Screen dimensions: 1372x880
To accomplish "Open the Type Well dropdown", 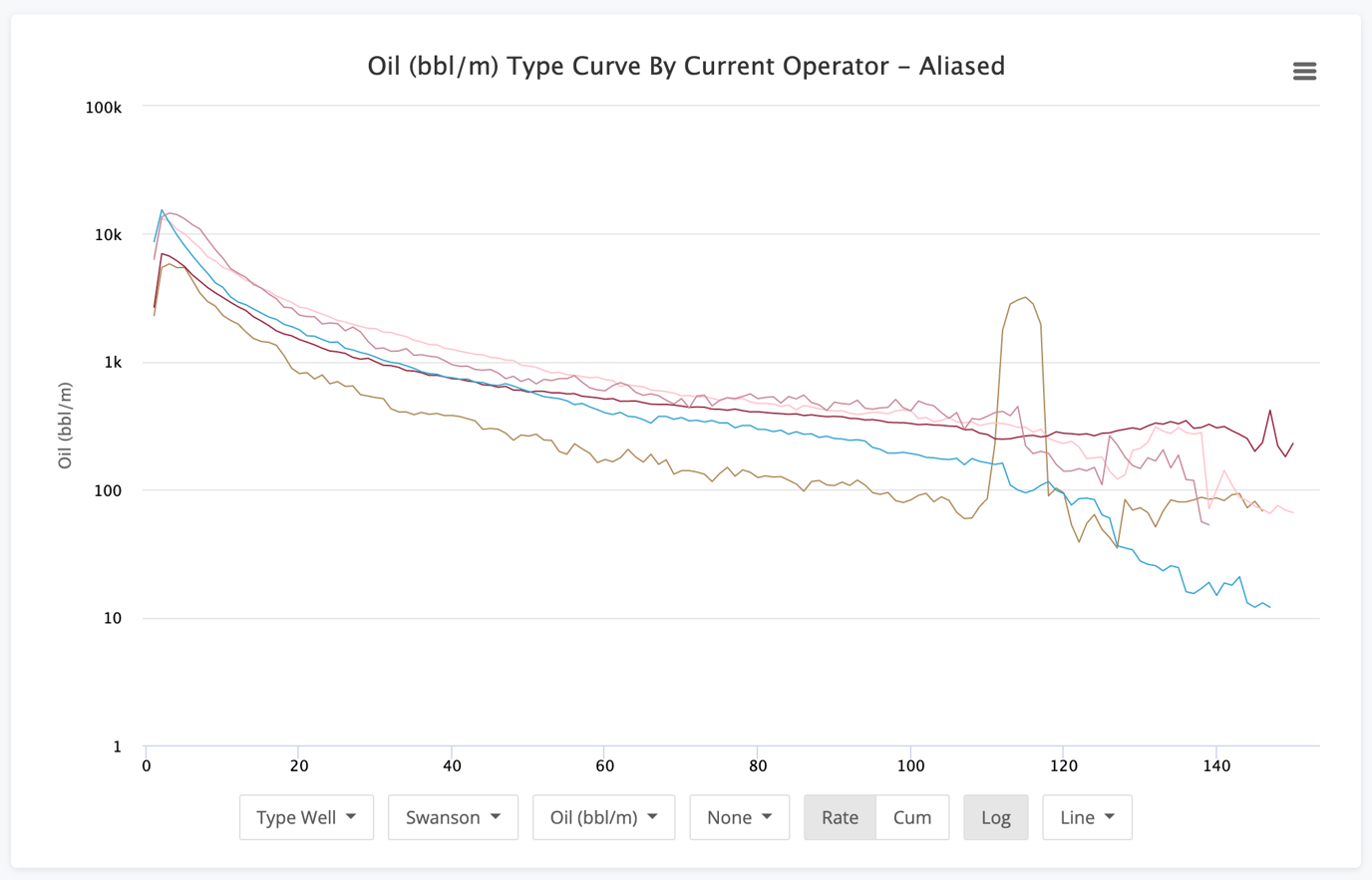I will pos(306,817).
